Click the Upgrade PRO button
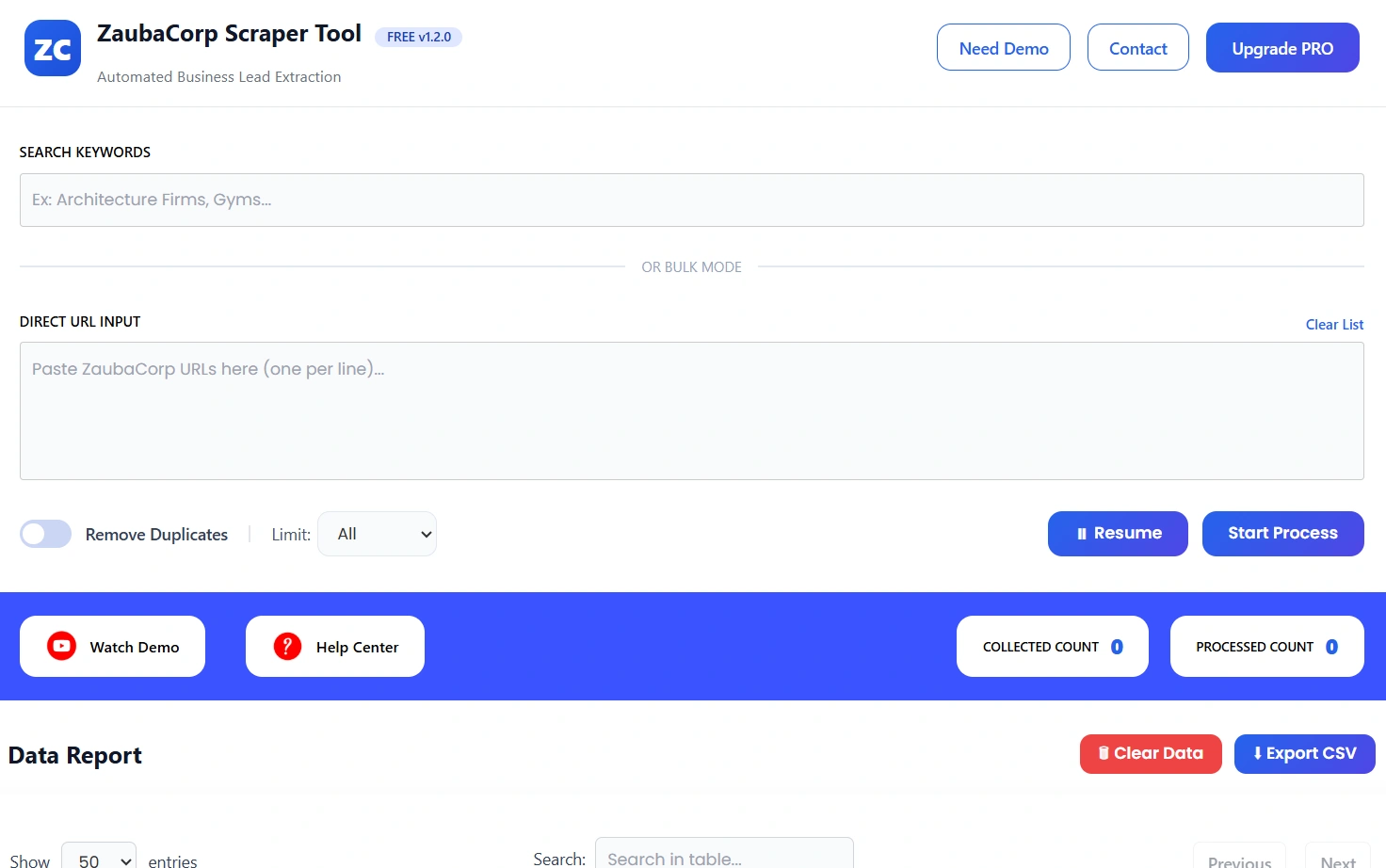1386x868 pixels. 1282,48
